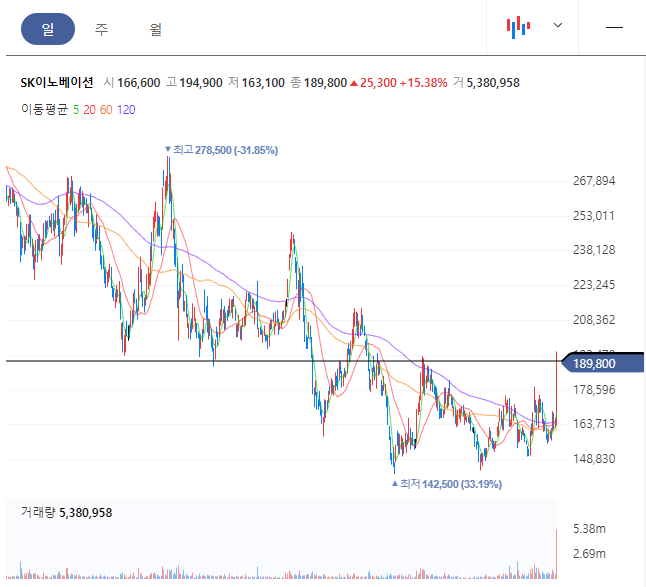Click the green 5-day moving average value
Viewport: 646px width, 587px height.
[76, 110]
